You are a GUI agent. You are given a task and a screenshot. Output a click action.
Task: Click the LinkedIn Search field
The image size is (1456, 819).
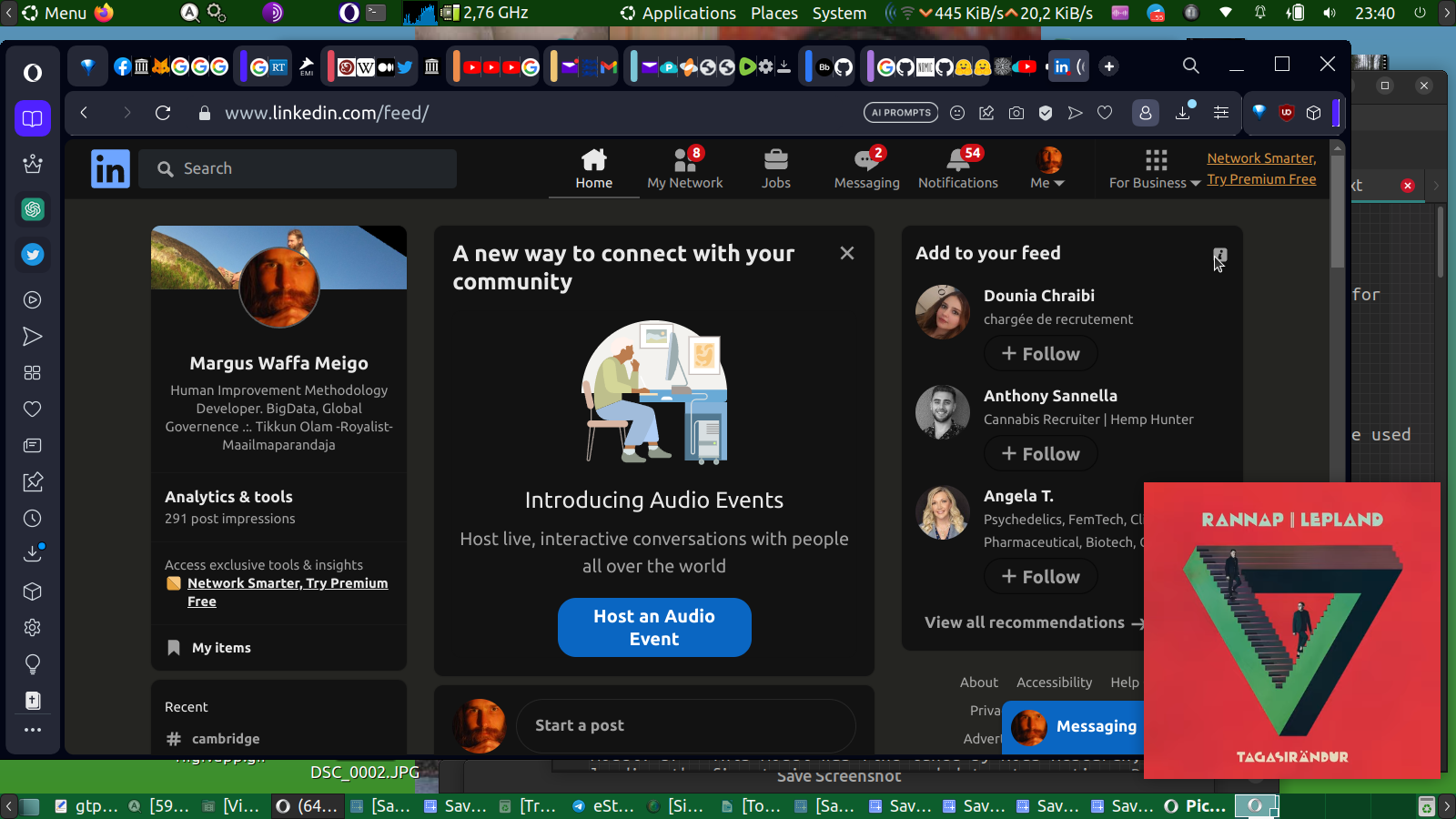[x=298, y=168]
